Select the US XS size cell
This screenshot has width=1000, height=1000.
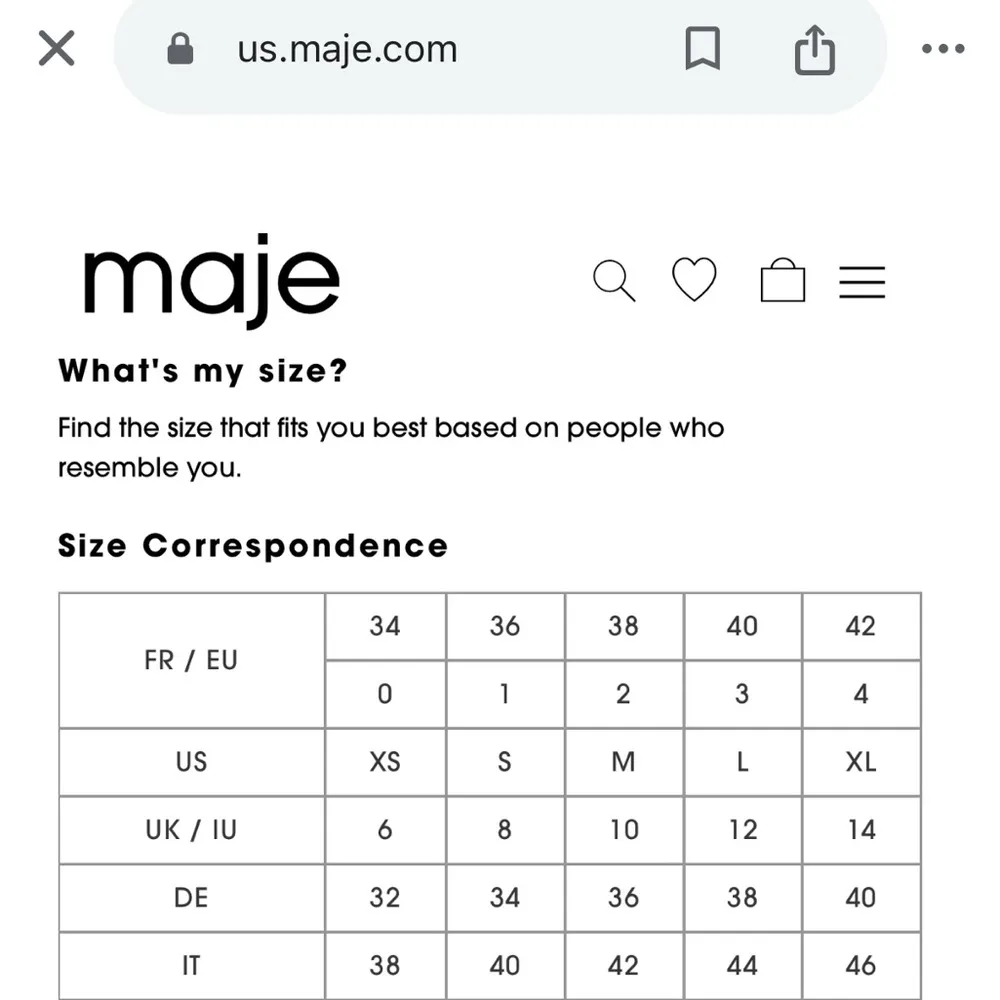[x=385, y=762]
